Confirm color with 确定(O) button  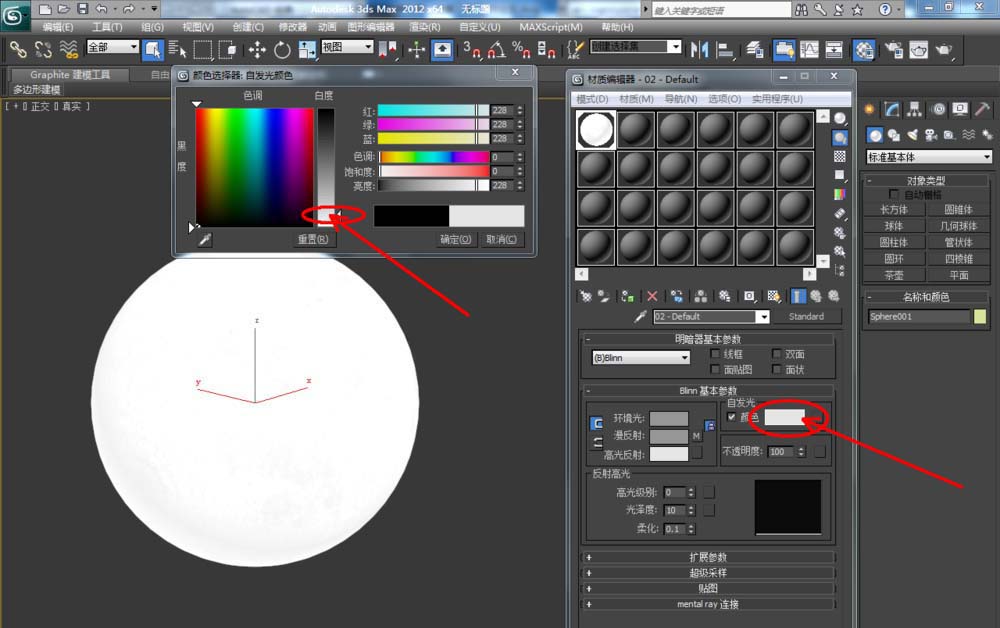click(x=455, y=240)
